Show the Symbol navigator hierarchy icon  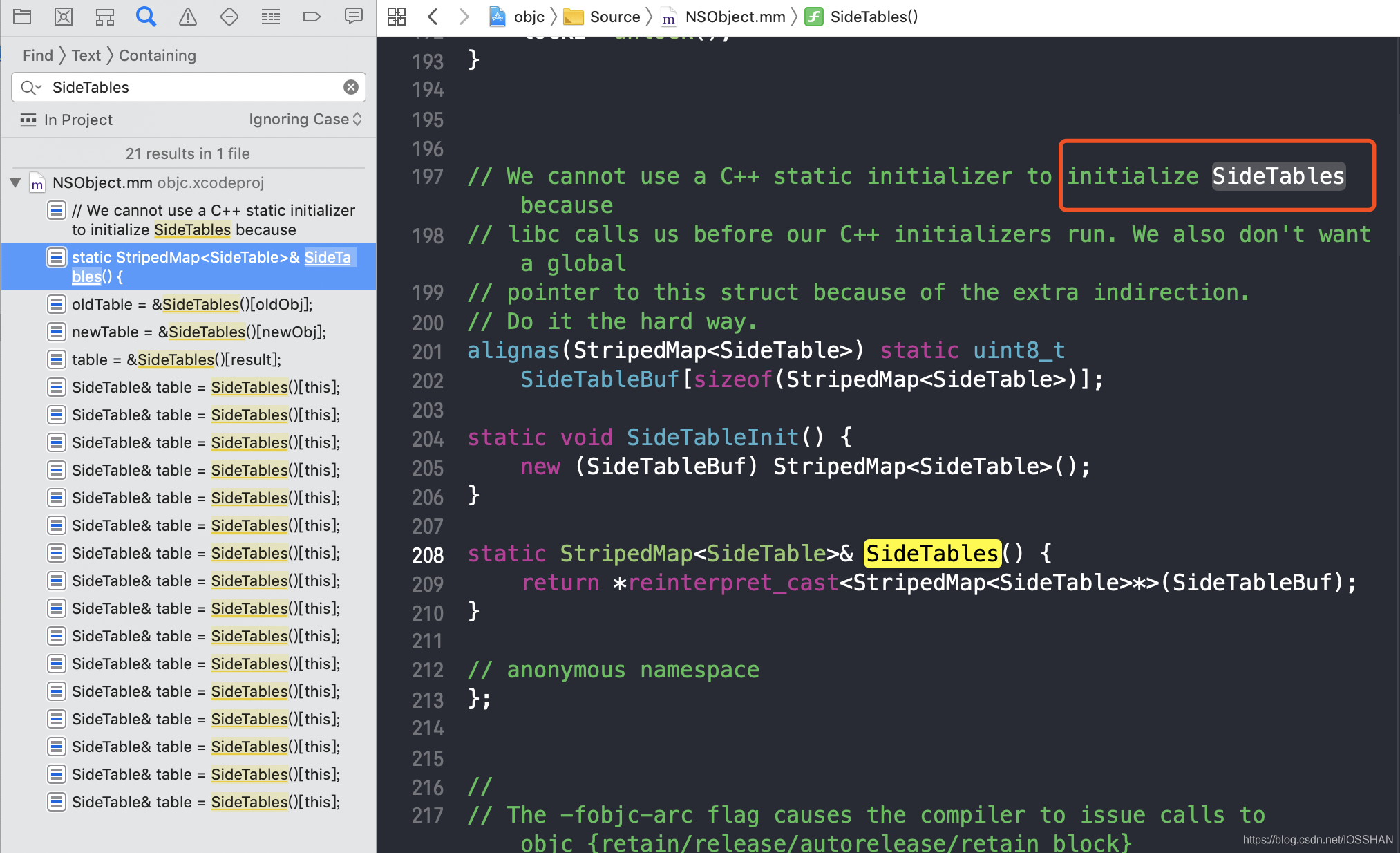click(105, 17)
